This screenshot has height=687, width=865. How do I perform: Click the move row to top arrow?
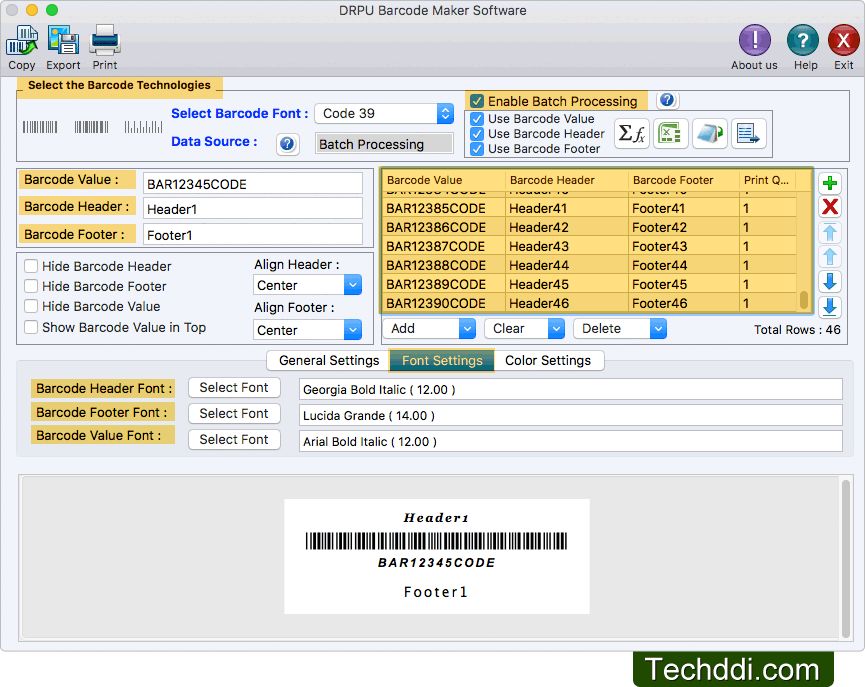pos(830,232)
